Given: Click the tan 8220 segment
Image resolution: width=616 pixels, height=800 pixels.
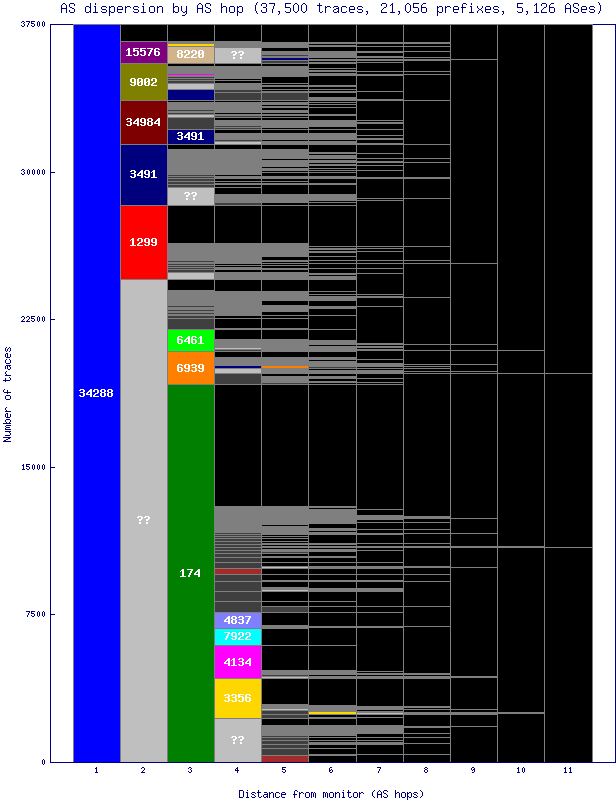Looking at the screenshot, I should click(190, 54).
